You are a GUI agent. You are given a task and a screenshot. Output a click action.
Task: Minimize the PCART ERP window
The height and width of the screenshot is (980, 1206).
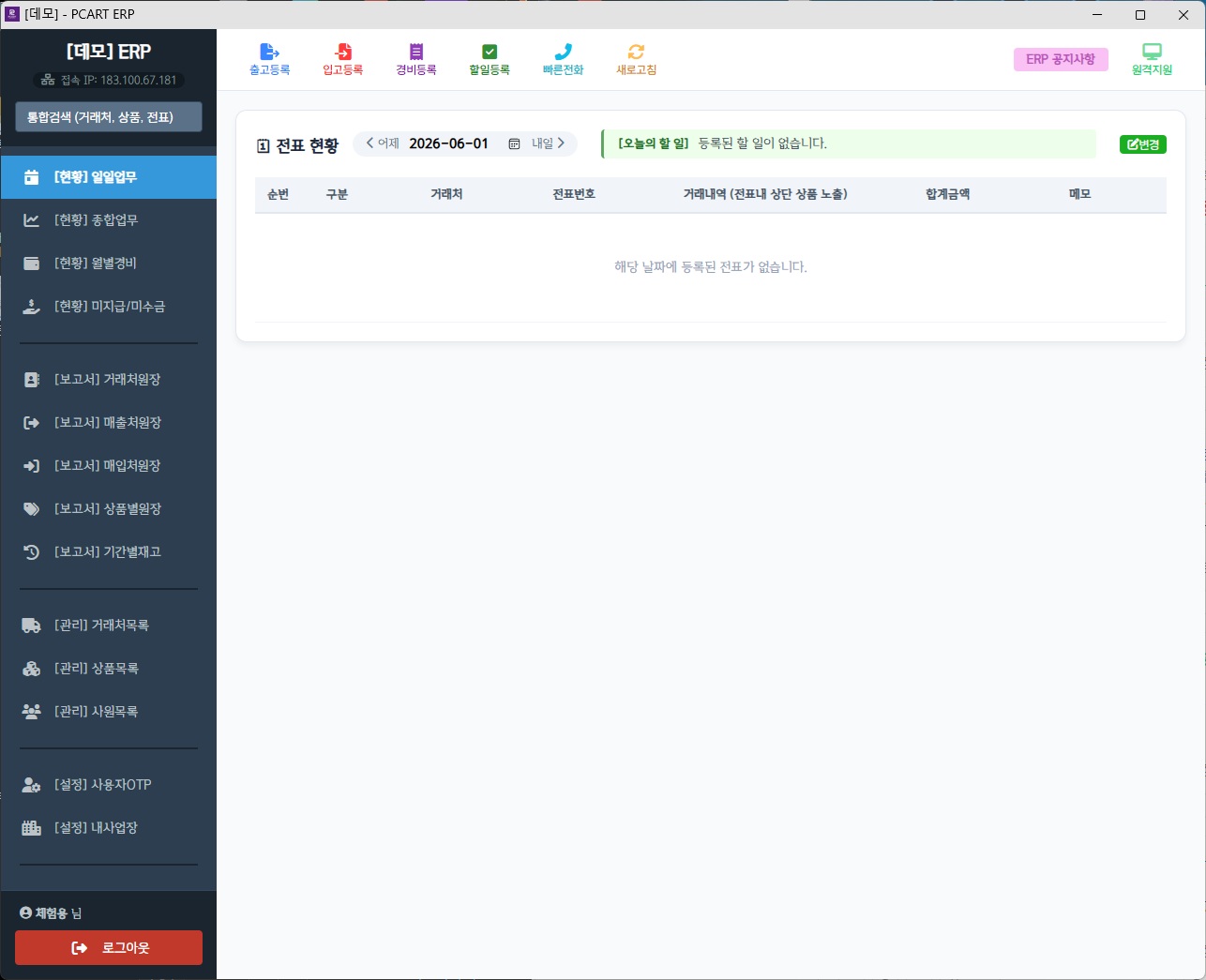point(1097,14)
